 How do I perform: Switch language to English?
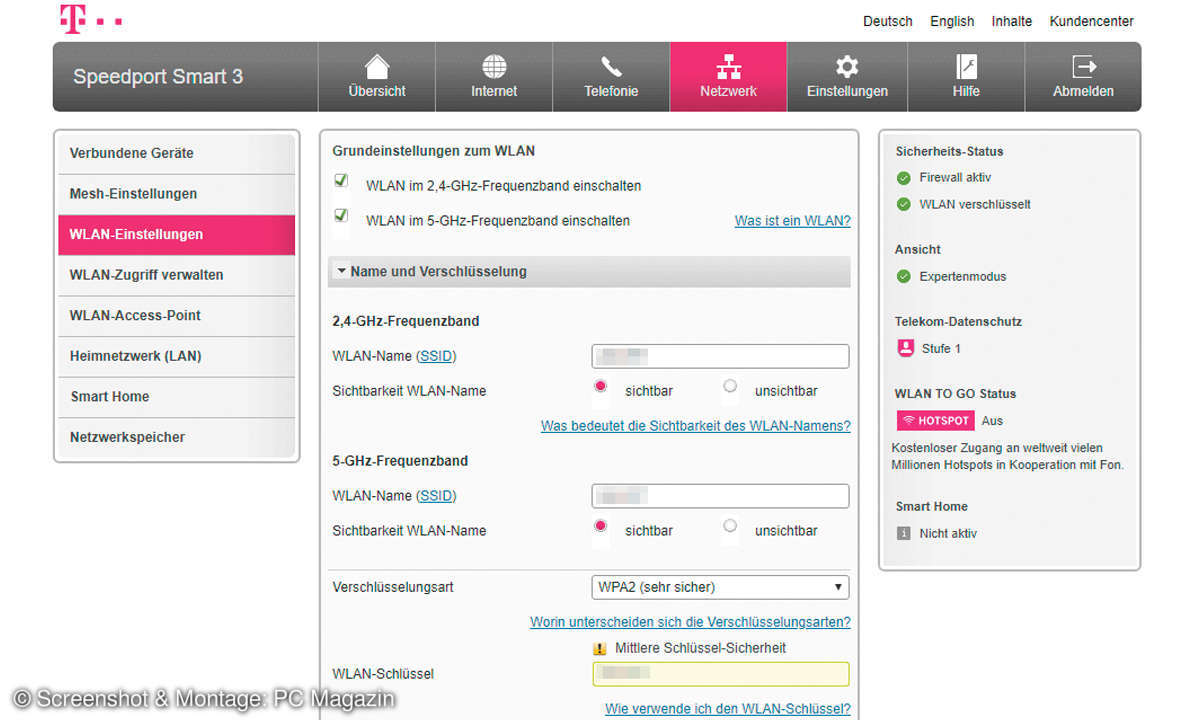952,21
